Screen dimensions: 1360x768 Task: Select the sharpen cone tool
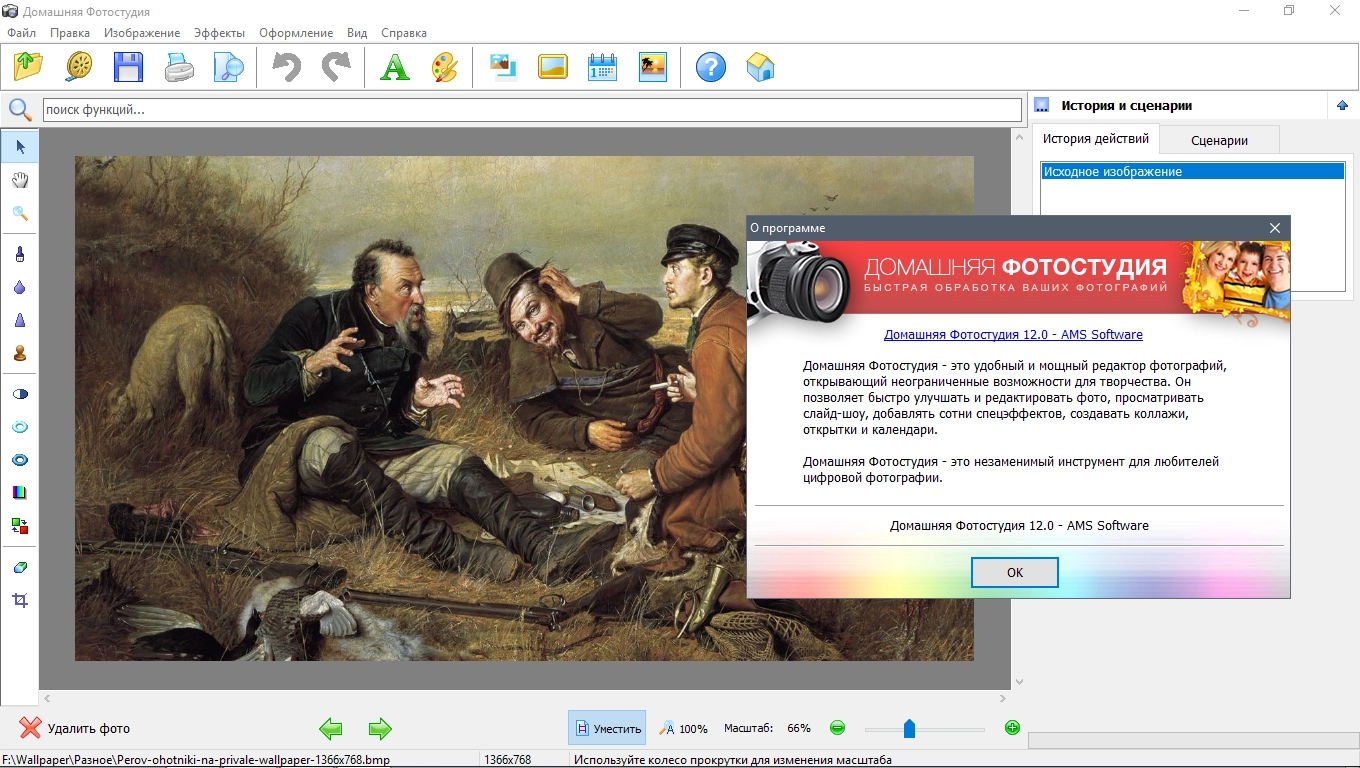(20, 320)
